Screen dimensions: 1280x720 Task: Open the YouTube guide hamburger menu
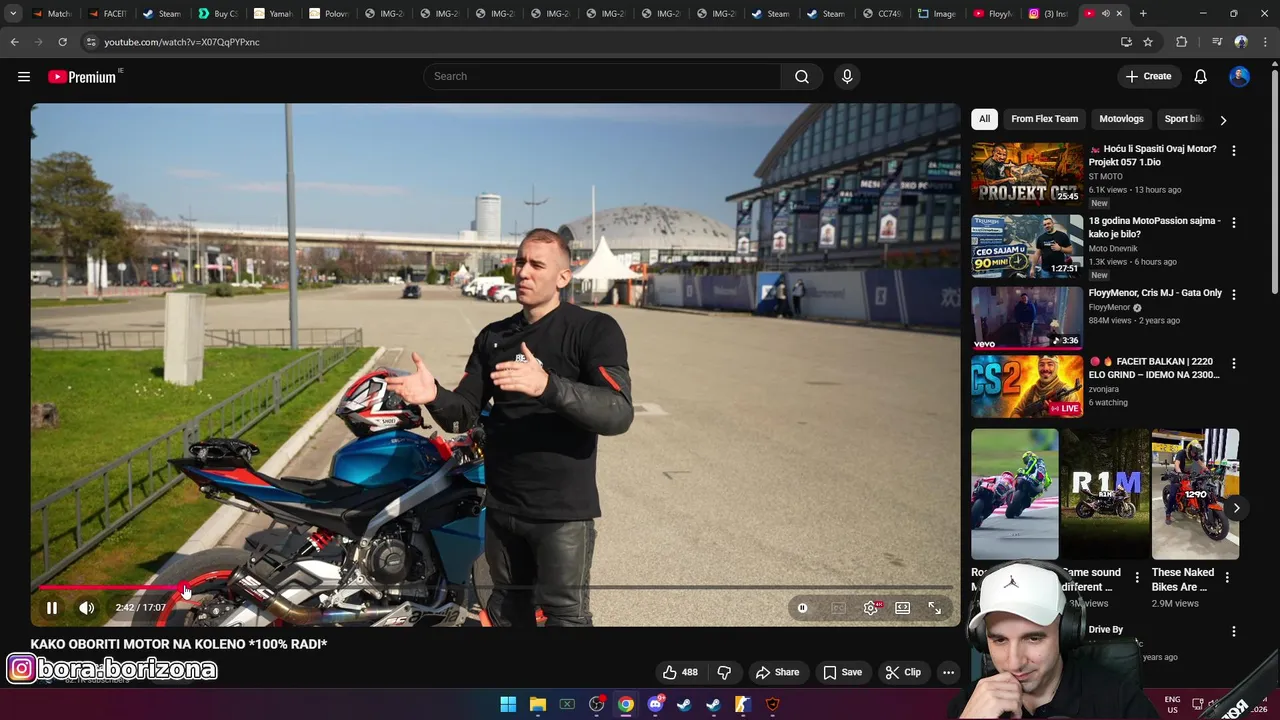click(24, 77)
